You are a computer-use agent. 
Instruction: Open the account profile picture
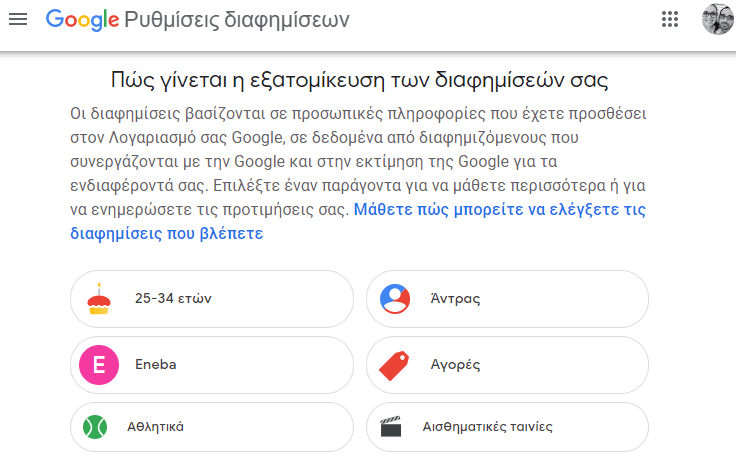[718, 19]
